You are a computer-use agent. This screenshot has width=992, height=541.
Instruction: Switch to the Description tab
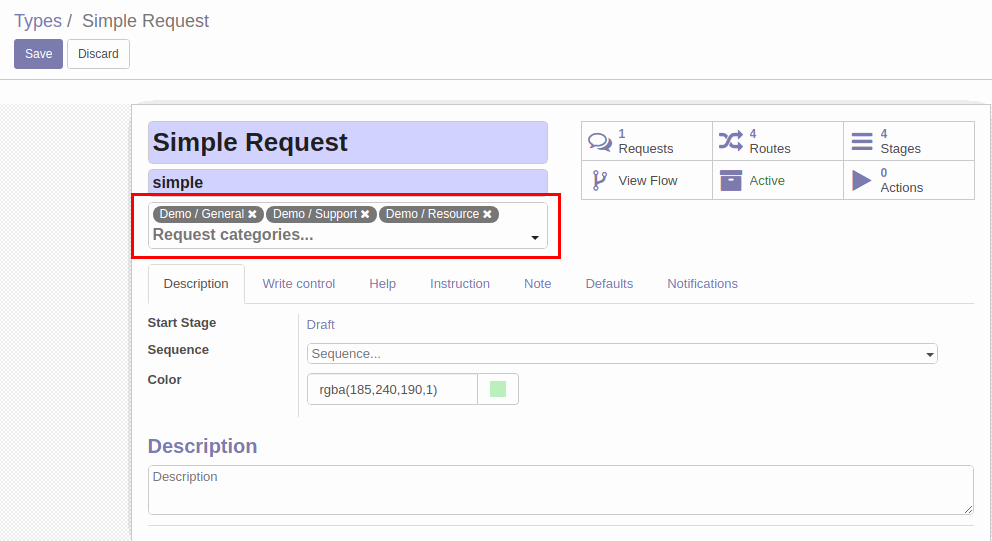(196, 283)
